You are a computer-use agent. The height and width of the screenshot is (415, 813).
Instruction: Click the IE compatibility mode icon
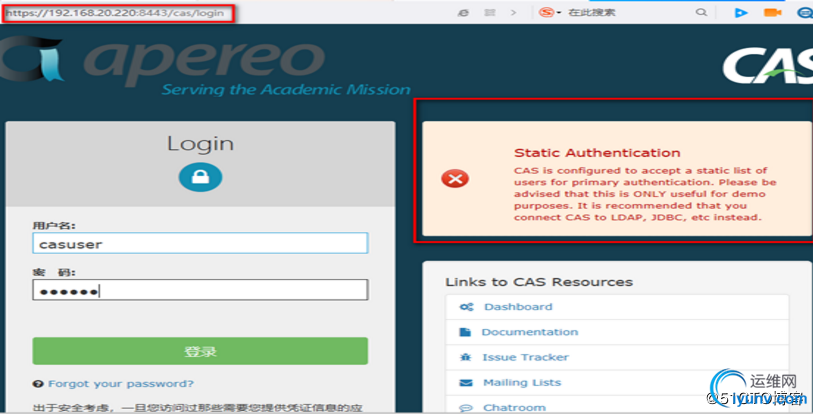[x=464, y=12]
